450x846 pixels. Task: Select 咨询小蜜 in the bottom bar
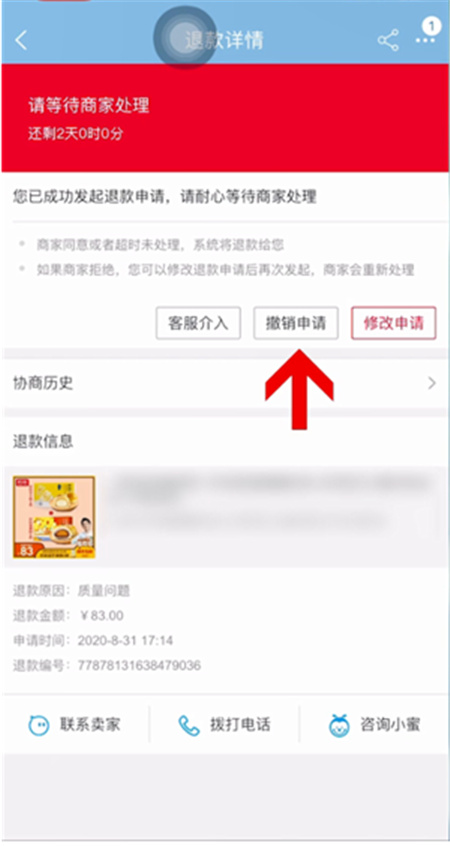tap(374, 725)
